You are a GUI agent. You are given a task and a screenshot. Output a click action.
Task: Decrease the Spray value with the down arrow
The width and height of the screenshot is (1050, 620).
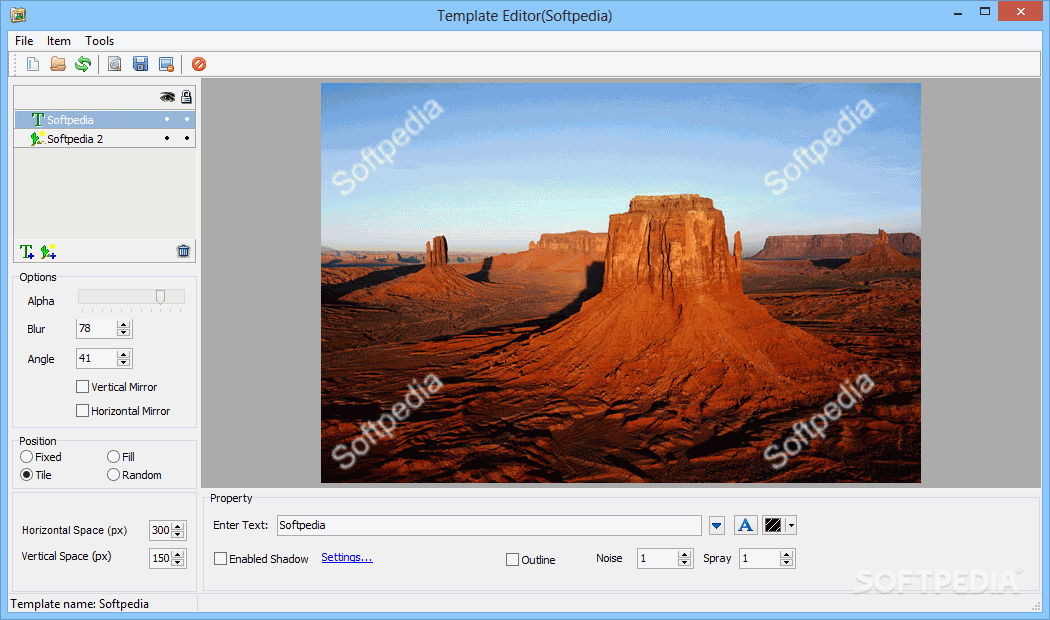pyautogui.click(x=786, y=562)
